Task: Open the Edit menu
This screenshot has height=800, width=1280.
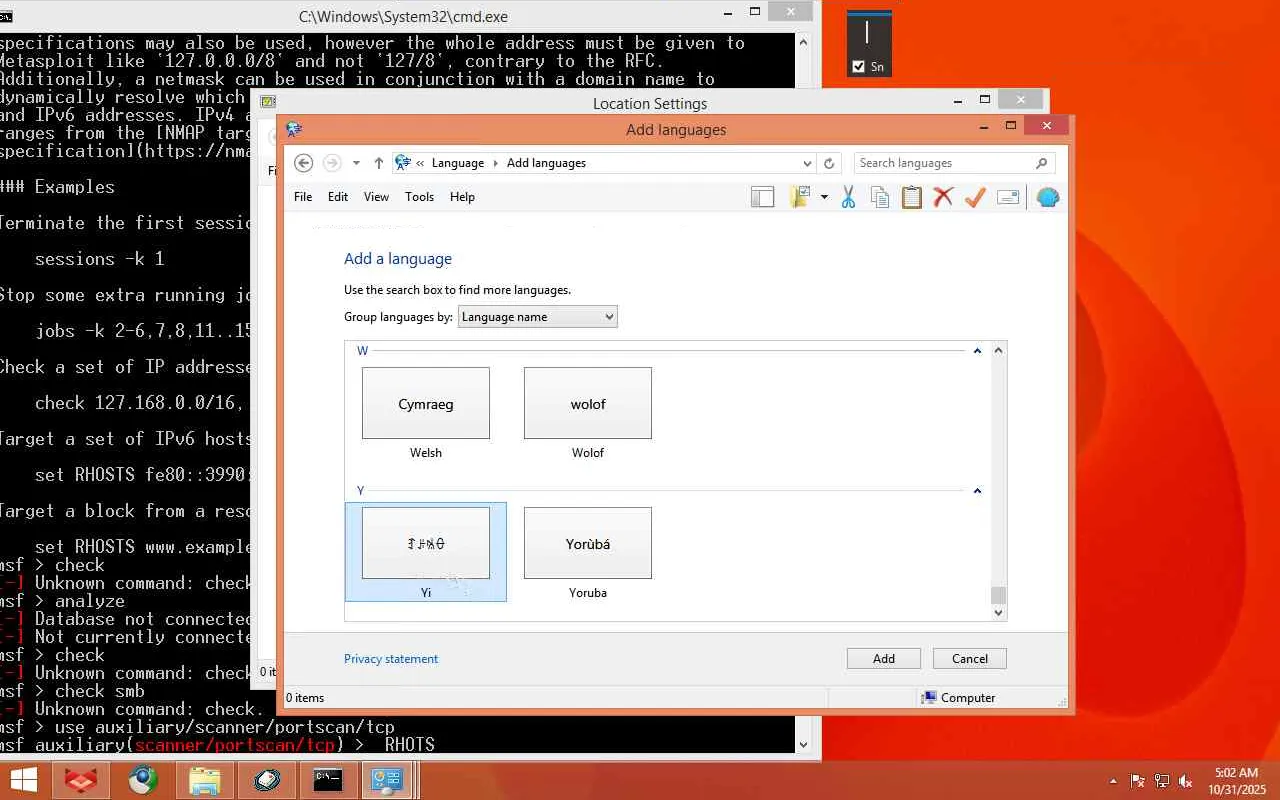Action: coord(338,197)
